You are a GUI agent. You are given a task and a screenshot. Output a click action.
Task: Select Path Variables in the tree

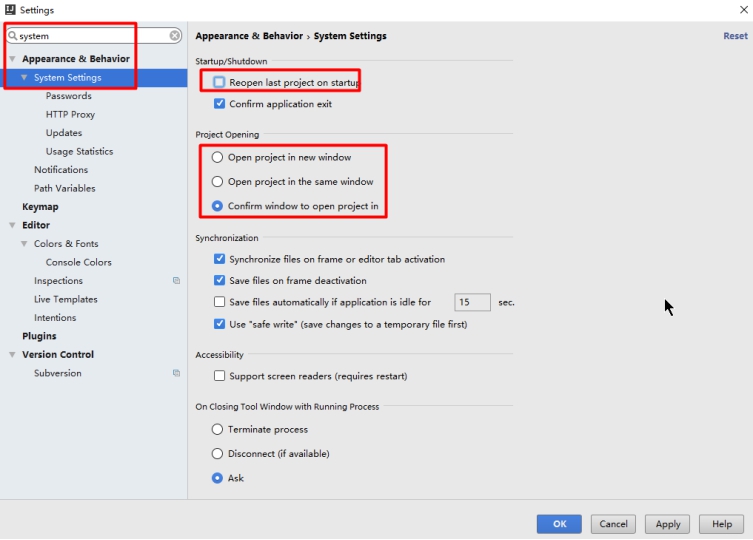point(65,188)
